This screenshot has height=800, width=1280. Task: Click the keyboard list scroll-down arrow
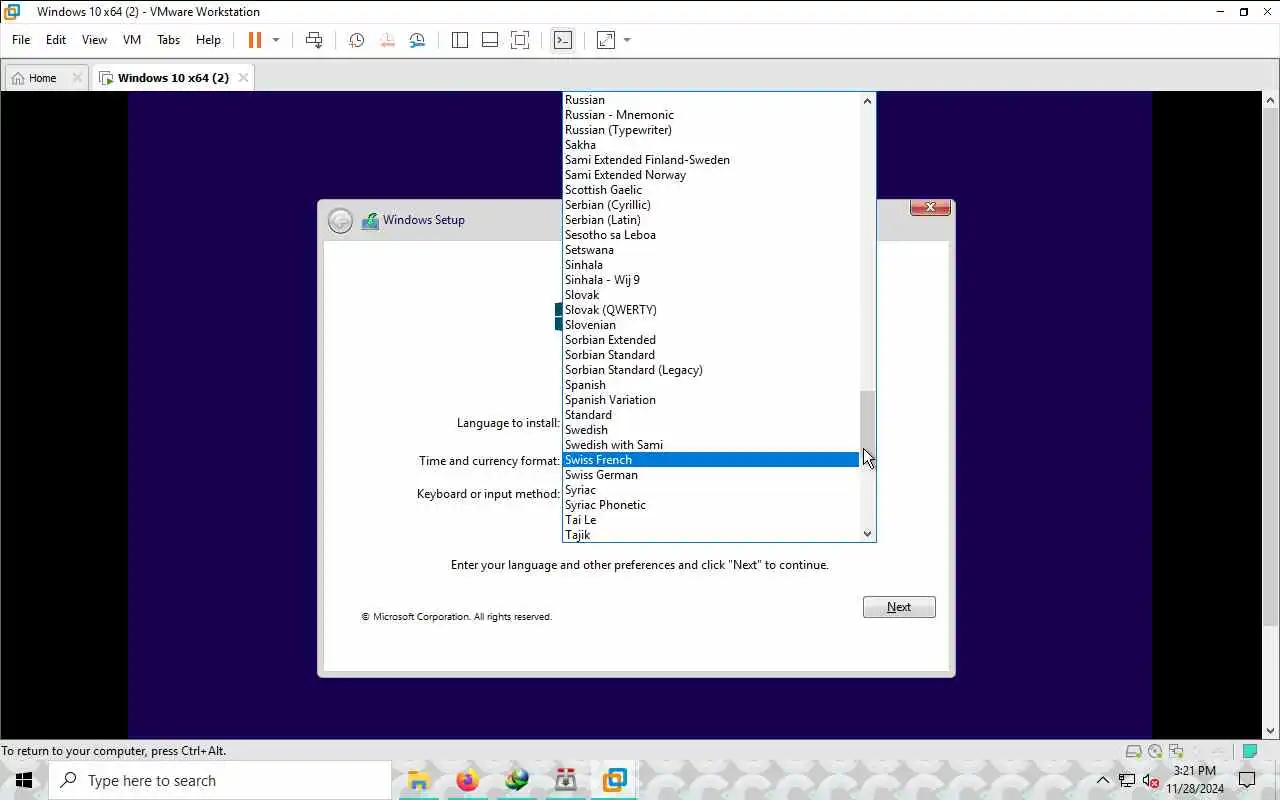point(867,534)
